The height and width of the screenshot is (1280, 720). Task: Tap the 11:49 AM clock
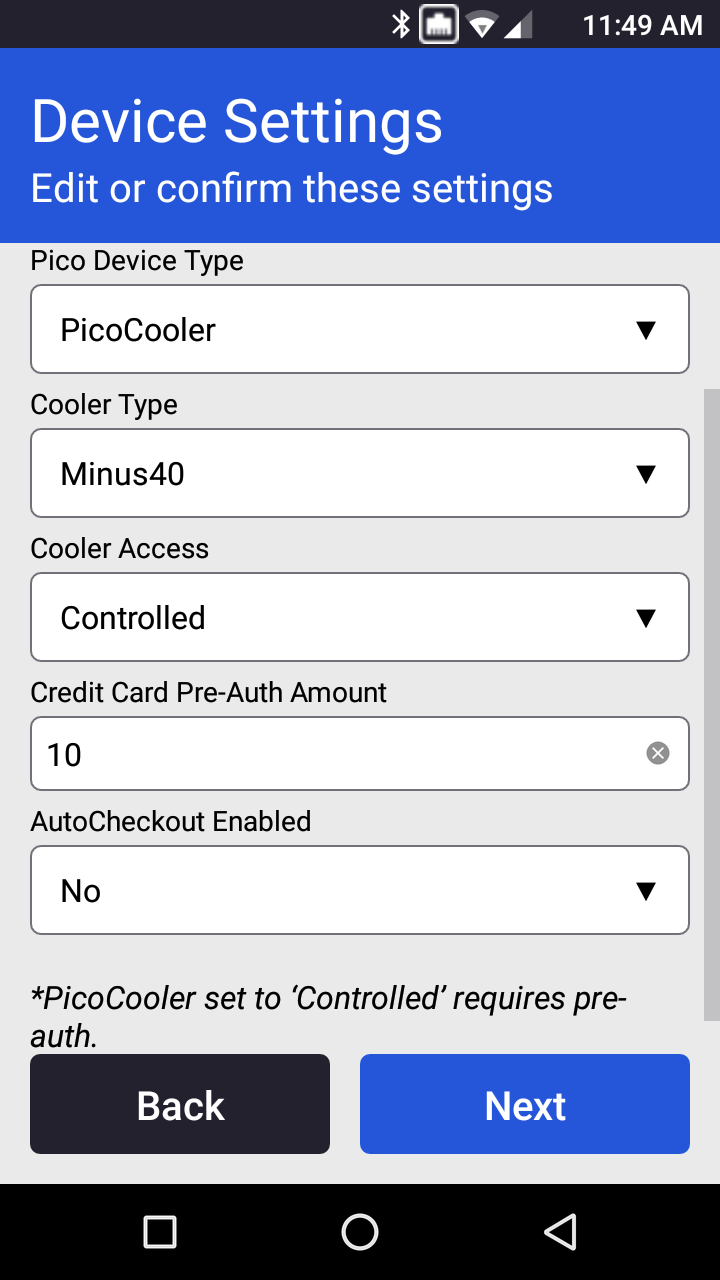click(x=642, y=25)
